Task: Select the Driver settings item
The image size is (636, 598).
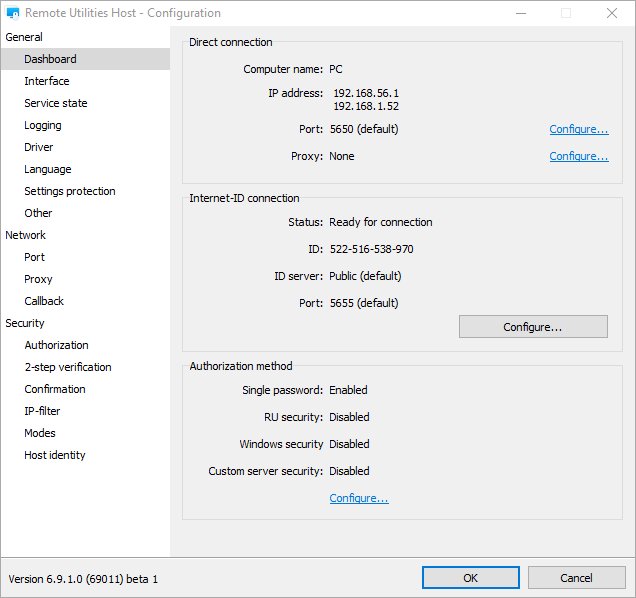Action: (x=39, y=147)
